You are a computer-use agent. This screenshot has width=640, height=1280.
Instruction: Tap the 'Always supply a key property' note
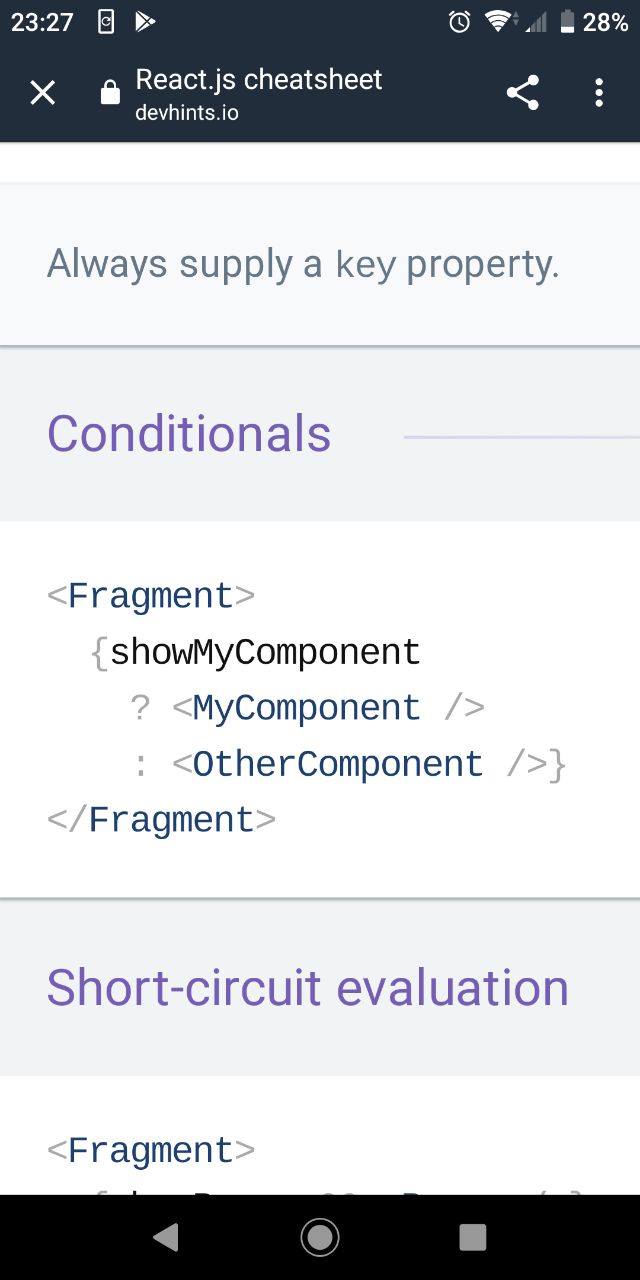(x=303, y=264)
